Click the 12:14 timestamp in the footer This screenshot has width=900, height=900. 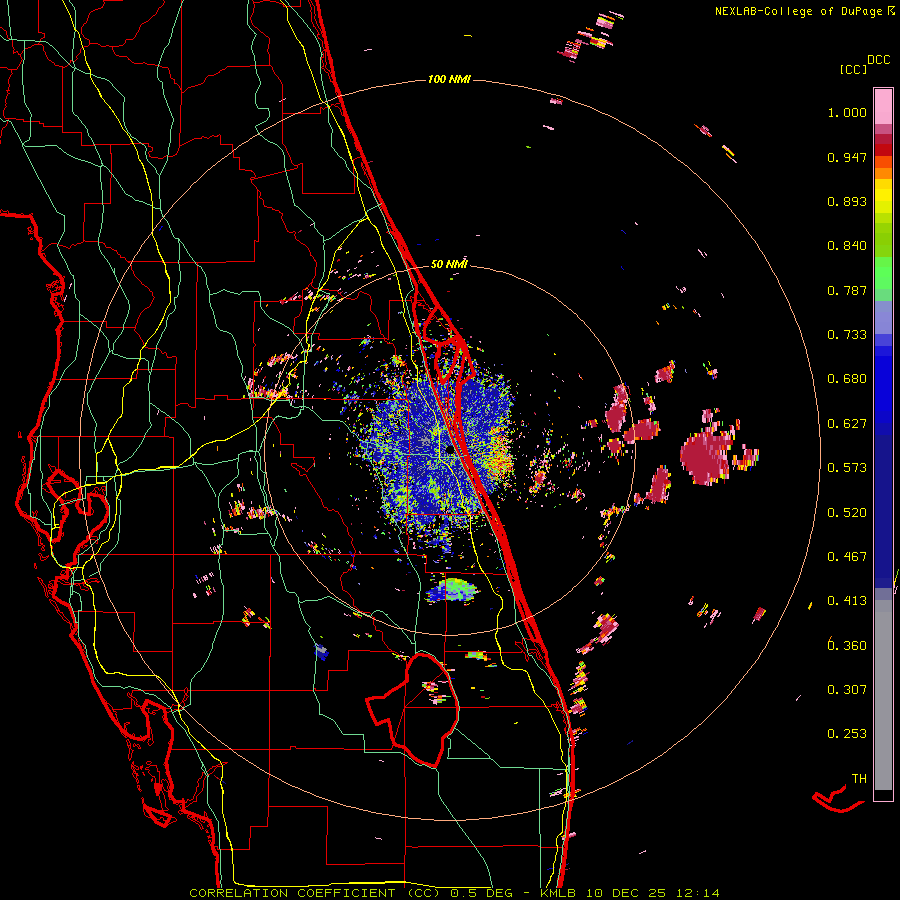click(696, 893)
